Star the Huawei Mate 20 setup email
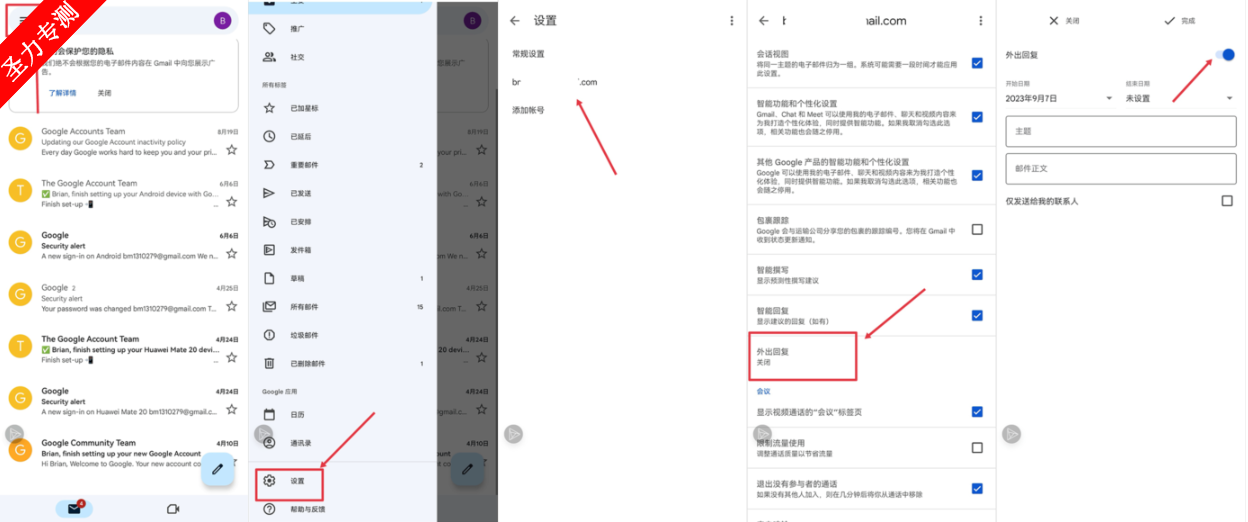Screen dimensions: 1248x522 click(x=231, y=358)
